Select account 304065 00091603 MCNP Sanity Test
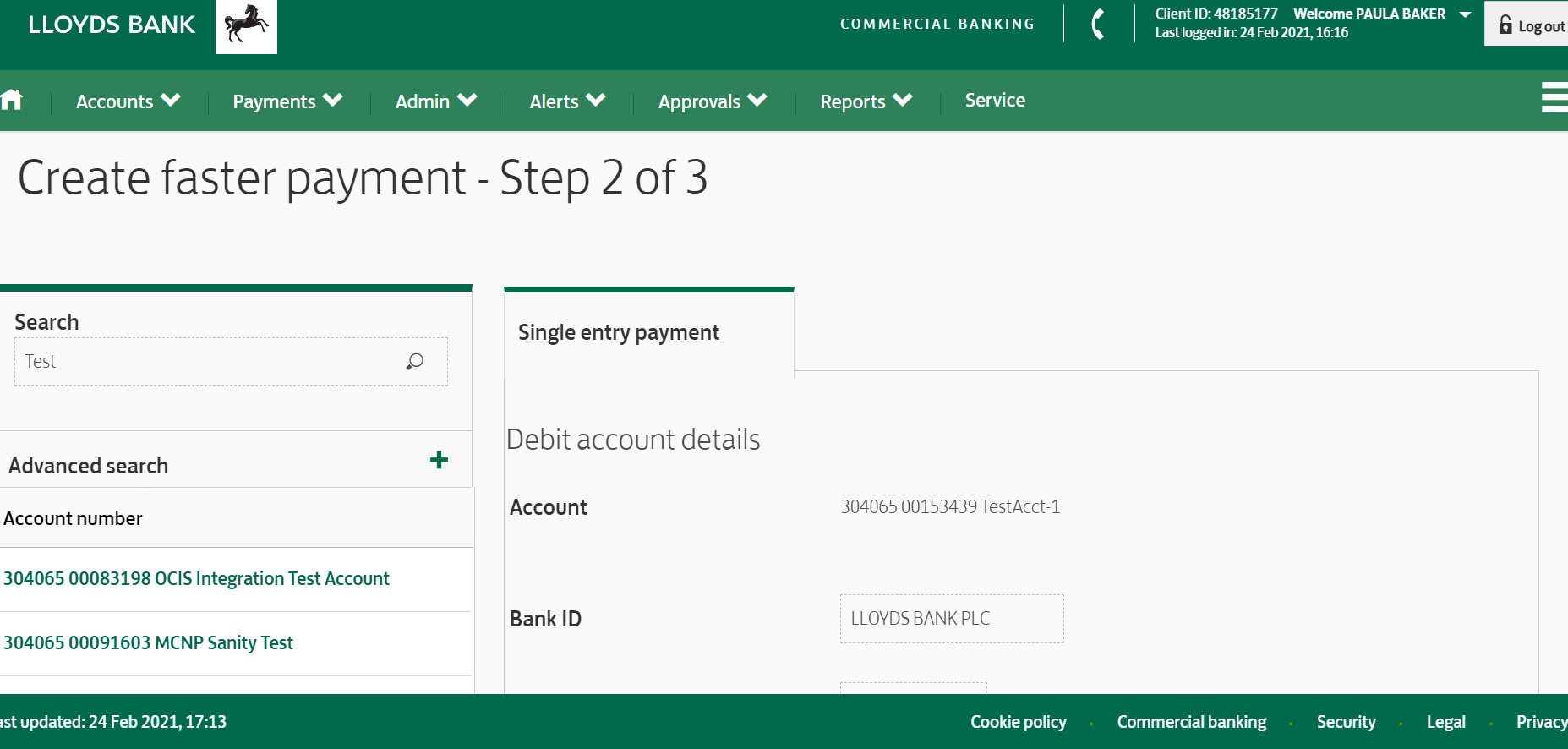Viewport: 1568px width, 749px height. [148, 643]
